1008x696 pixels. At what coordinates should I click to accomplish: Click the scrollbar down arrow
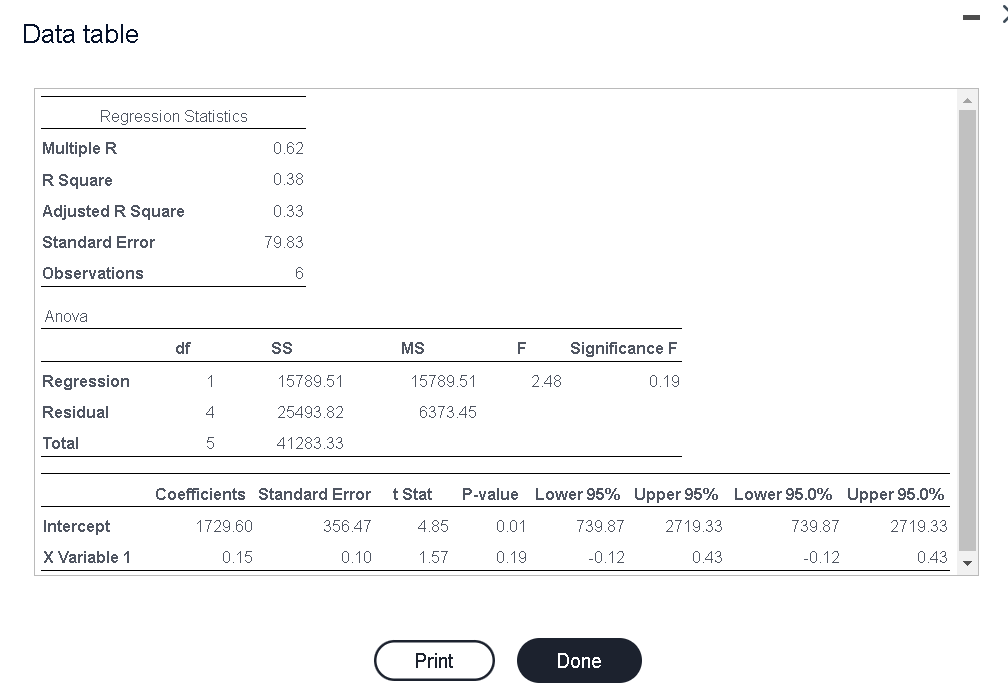click(967, 562)
